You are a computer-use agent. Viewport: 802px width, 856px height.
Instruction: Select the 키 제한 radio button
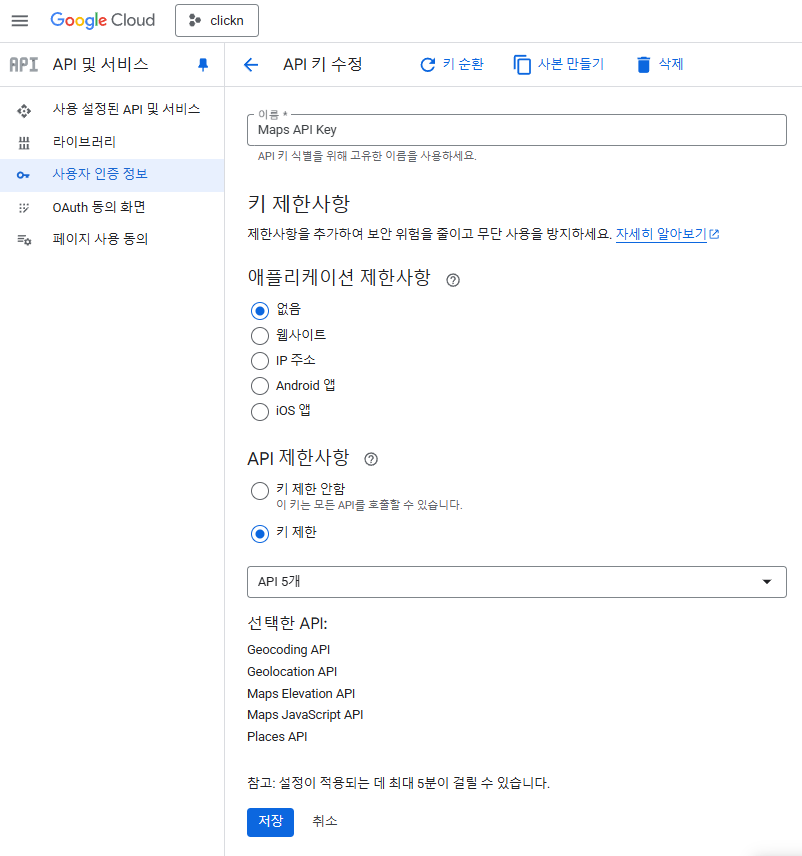tap(260, 533)
